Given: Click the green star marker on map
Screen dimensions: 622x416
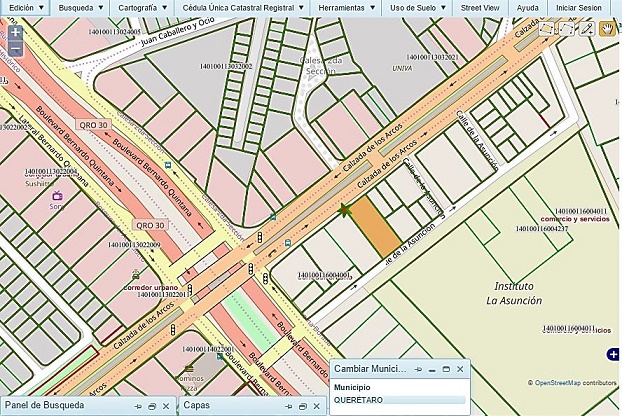Looking at the screenshot, I should click(345, 210).
